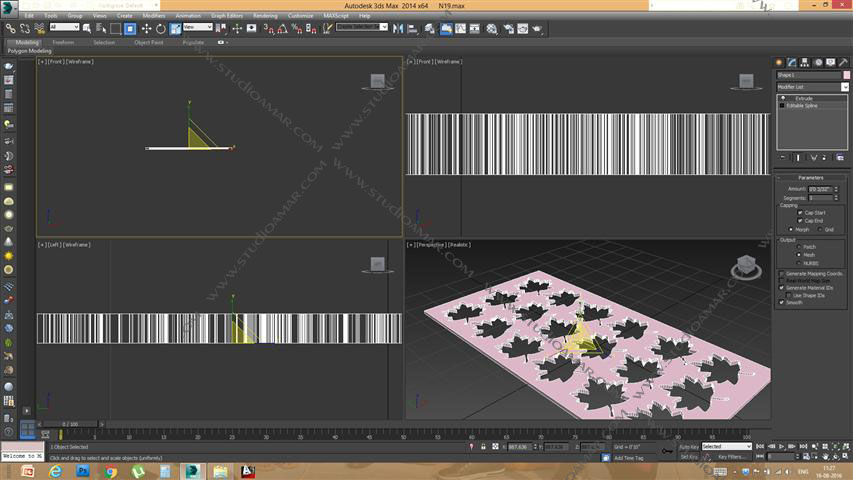Click the pink object color swatch
This screenshot has width=853, height=480.
[x=845, y=75]
